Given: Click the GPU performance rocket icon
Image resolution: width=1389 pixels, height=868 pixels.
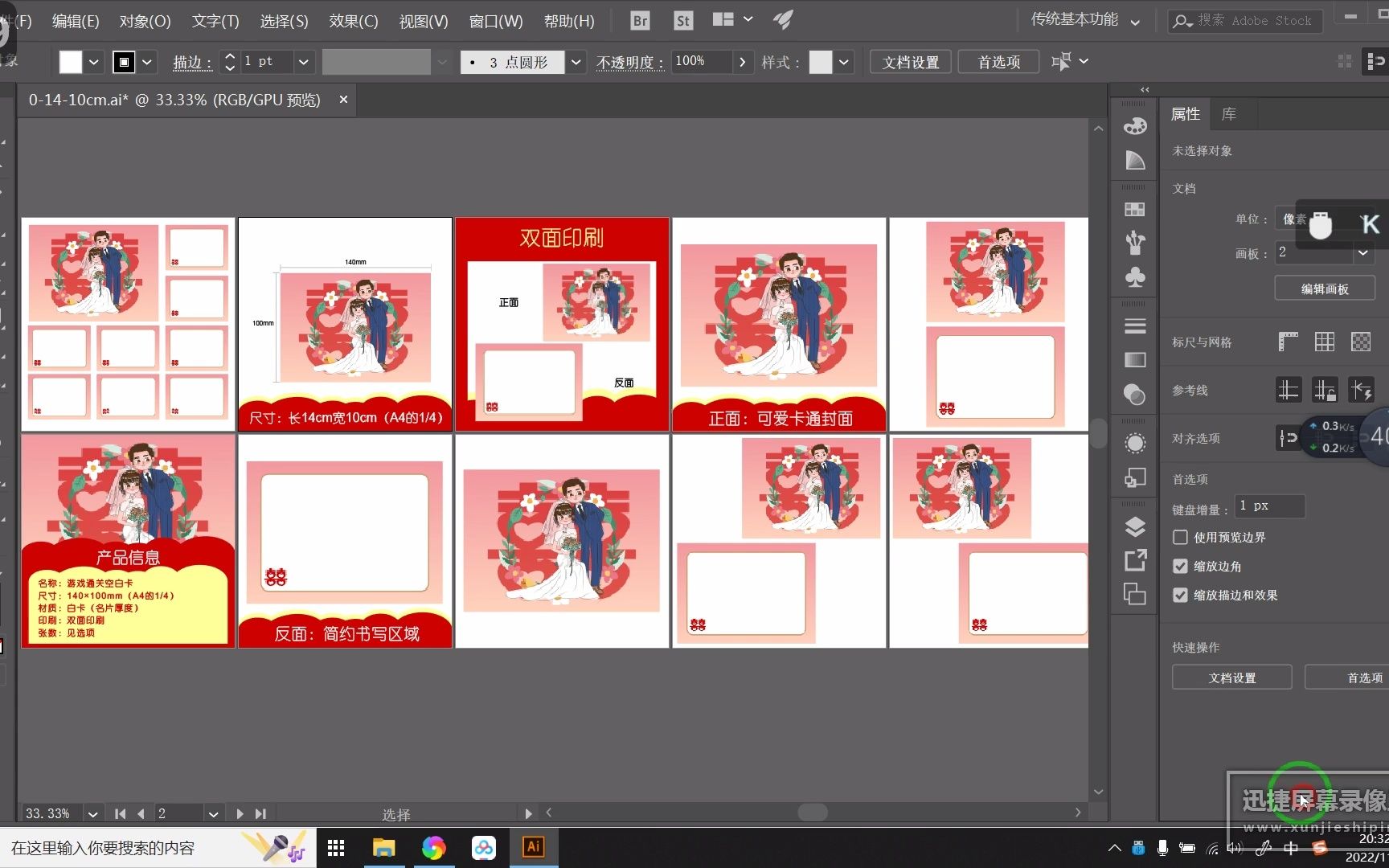Looking at the screenshot, I should (x=783, y=20).
